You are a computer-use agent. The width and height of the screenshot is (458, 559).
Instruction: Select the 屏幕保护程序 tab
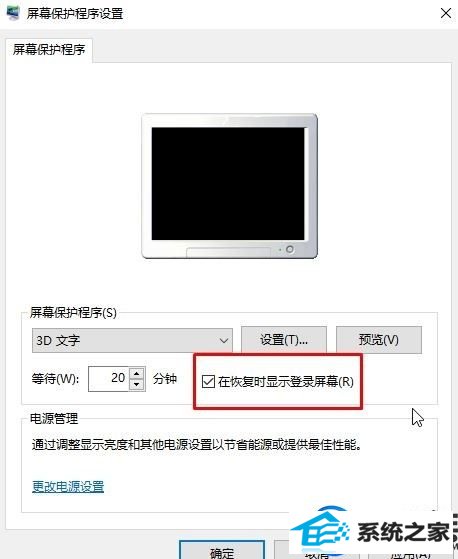49,50
